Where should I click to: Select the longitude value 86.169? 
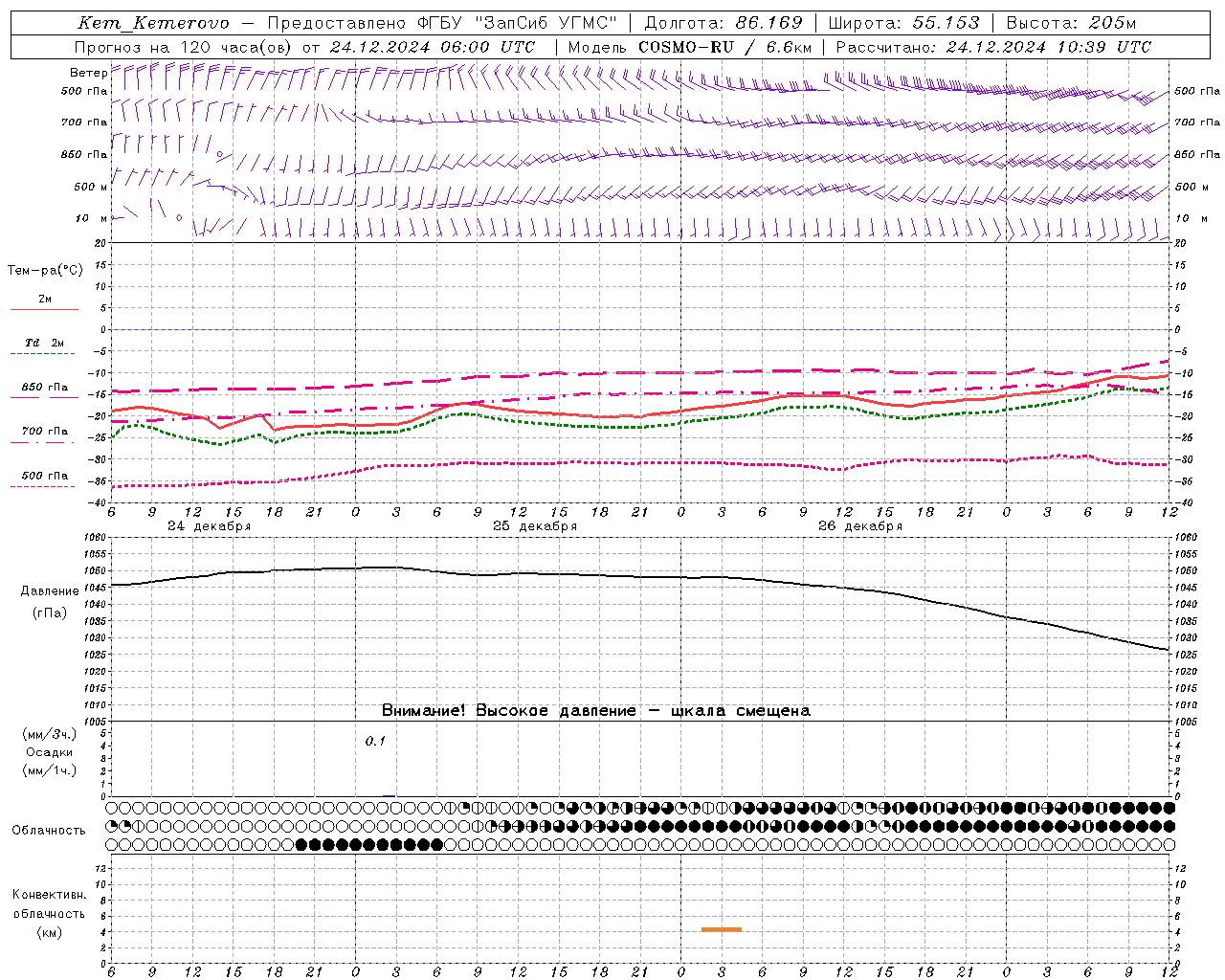click(768, 23)
